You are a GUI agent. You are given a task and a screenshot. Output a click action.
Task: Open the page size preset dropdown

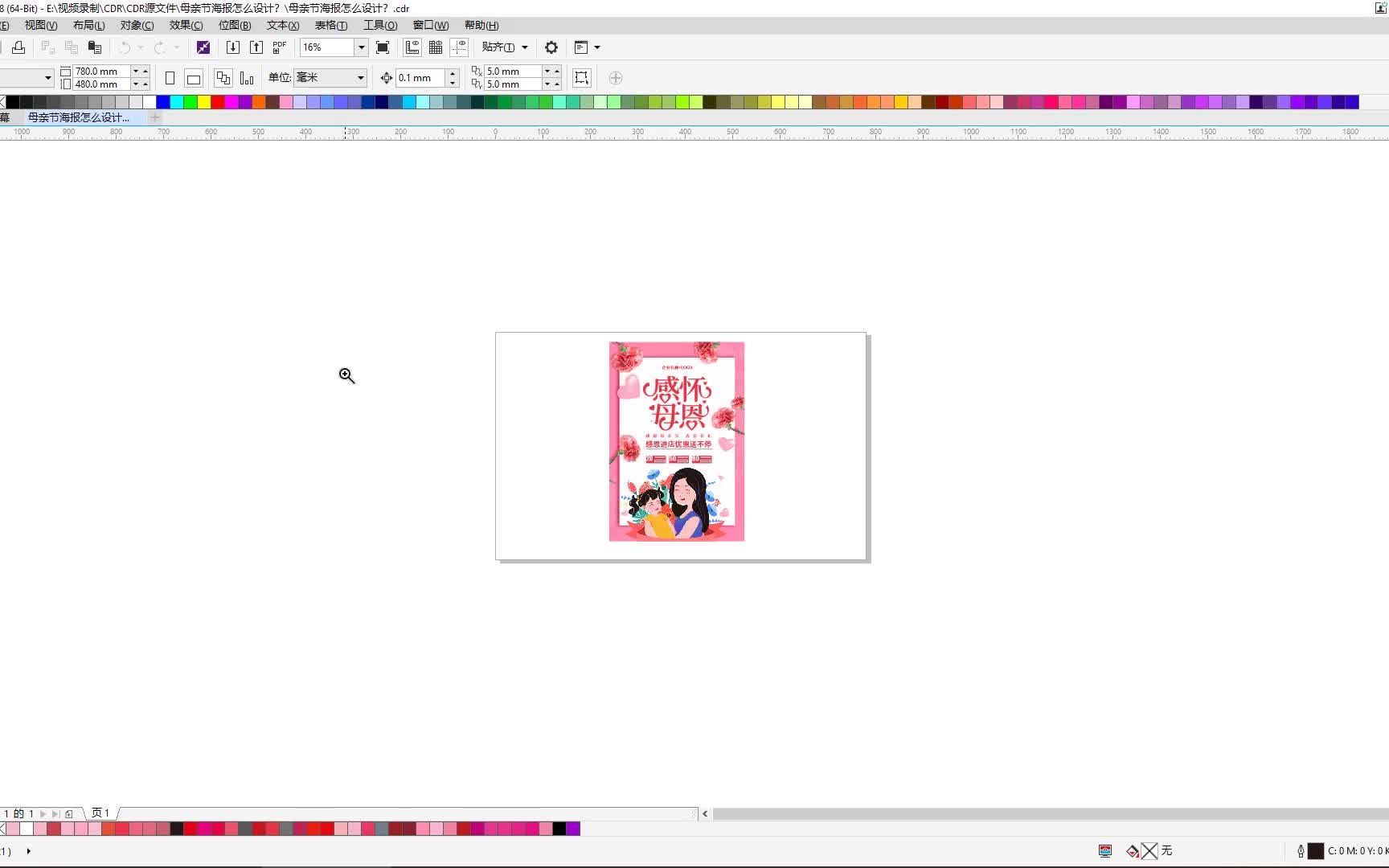[47, 78]
